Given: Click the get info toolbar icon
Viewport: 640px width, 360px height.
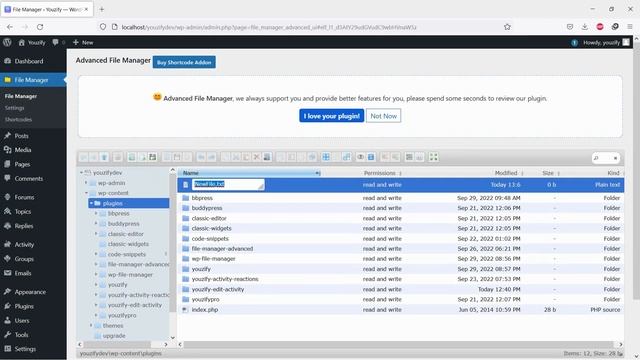Looking at the screenshot, I should pyautogui.click(x=371, y=157).
